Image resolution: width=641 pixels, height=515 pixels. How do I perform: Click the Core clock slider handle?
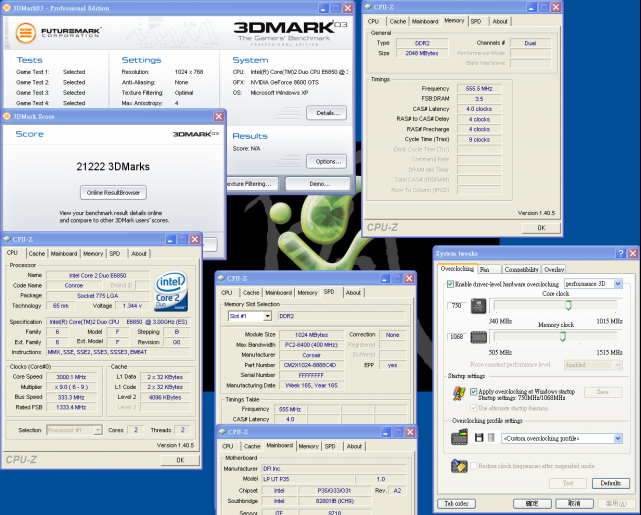click(568, 305)
